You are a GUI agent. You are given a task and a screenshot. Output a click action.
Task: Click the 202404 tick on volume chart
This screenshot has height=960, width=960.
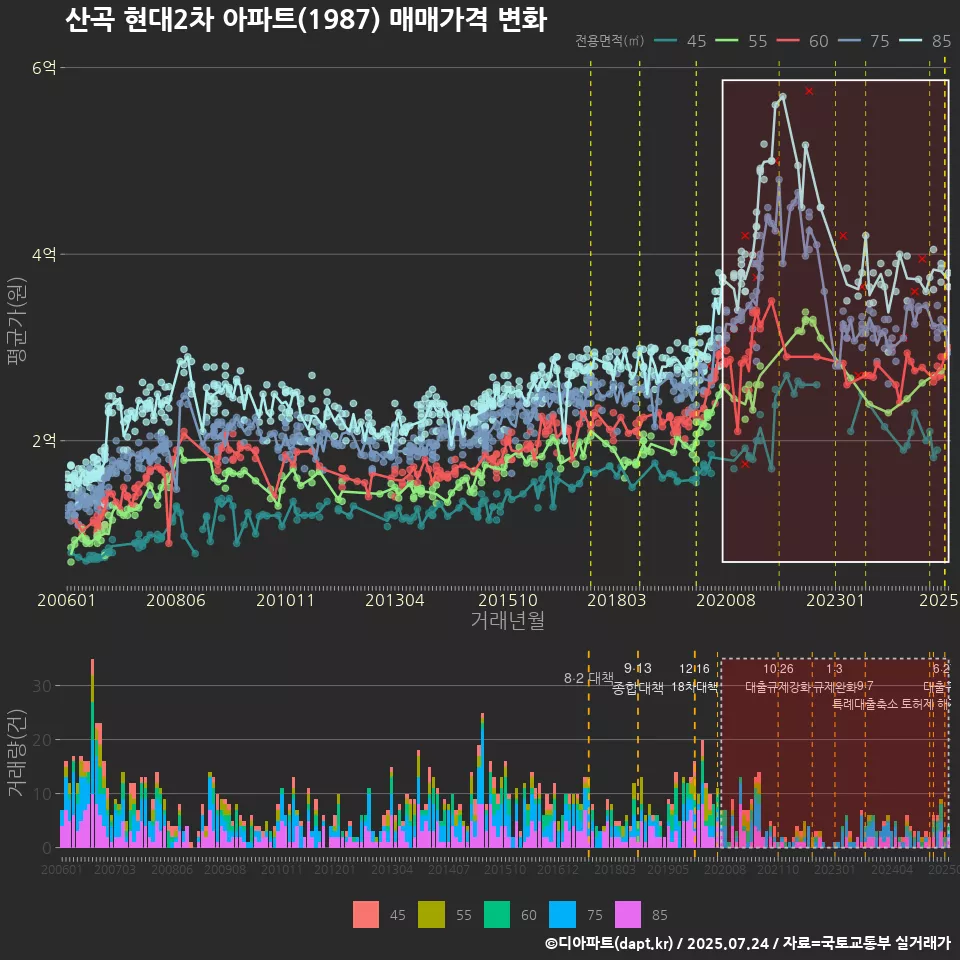pyautogui.click(x=892, y=869)
